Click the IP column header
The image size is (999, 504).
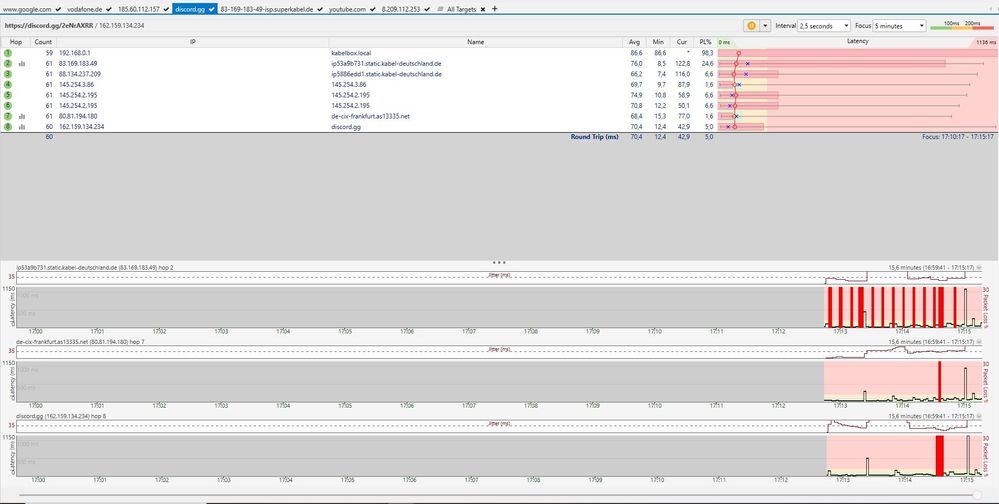tap(192, 42)
